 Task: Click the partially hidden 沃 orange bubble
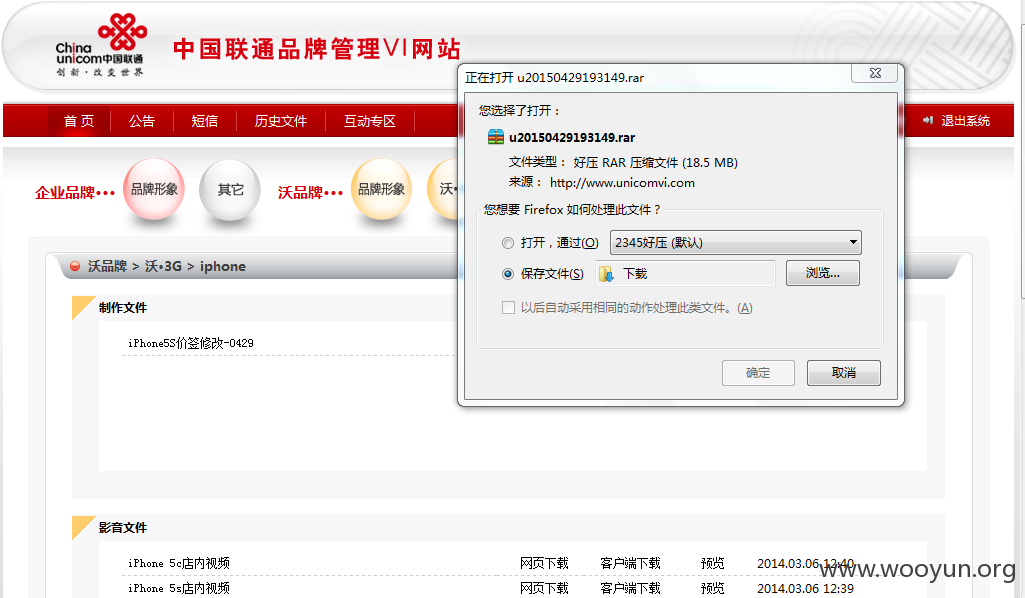[x=443, y=189]
